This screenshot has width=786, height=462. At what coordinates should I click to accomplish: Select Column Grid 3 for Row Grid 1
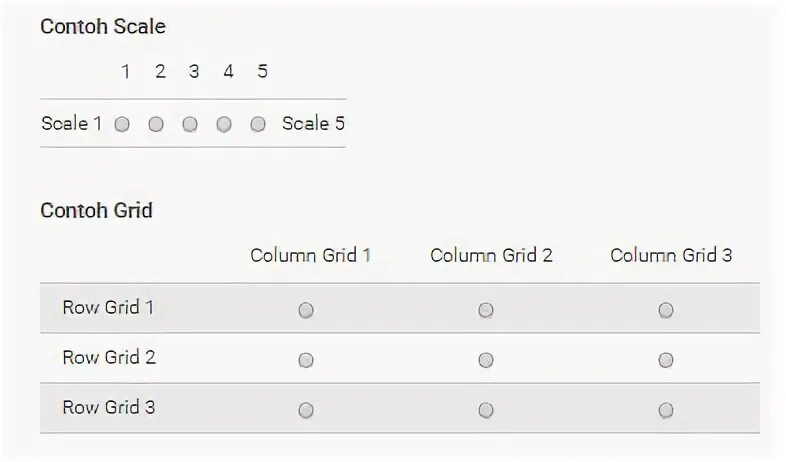pos(666,310)
